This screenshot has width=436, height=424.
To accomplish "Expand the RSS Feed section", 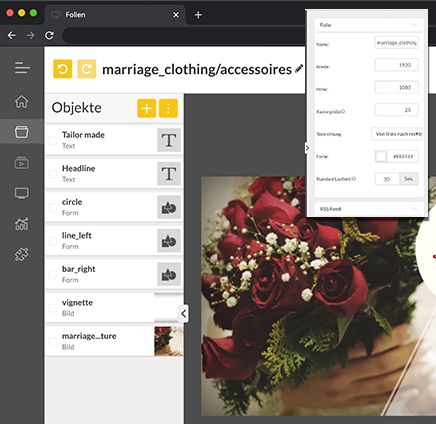I will tap(368, 209).
